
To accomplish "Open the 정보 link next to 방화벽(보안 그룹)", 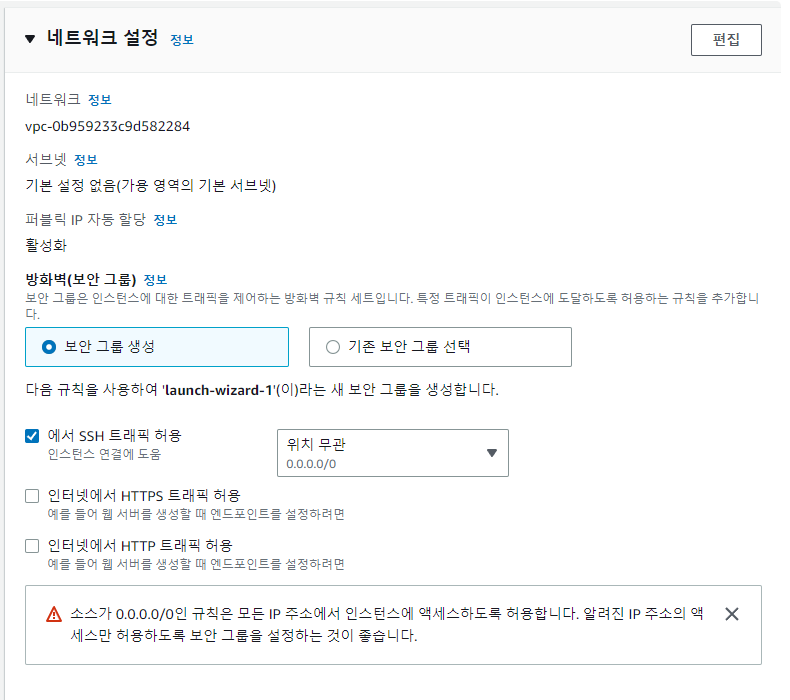I will tap(155, 280).
